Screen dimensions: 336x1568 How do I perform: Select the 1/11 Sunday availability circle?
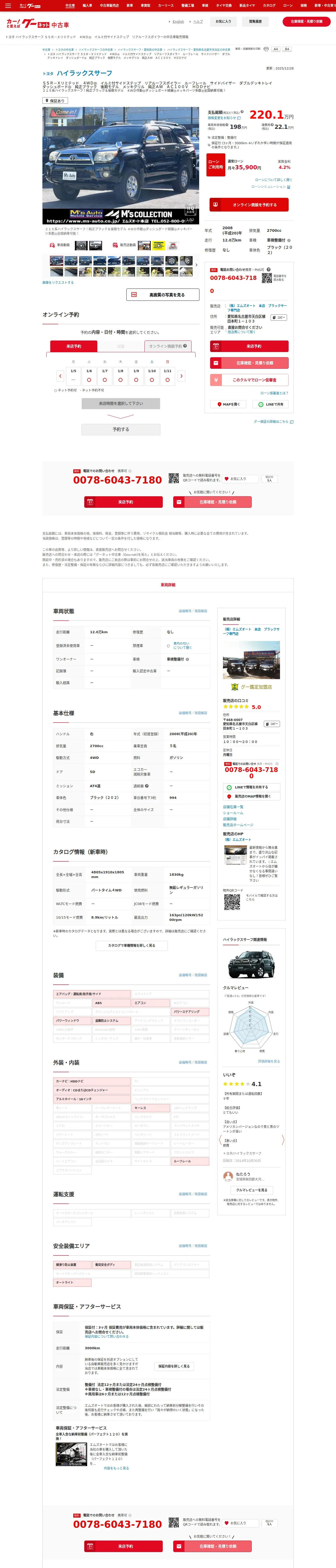pyautogui.click(x=167, y=380)
